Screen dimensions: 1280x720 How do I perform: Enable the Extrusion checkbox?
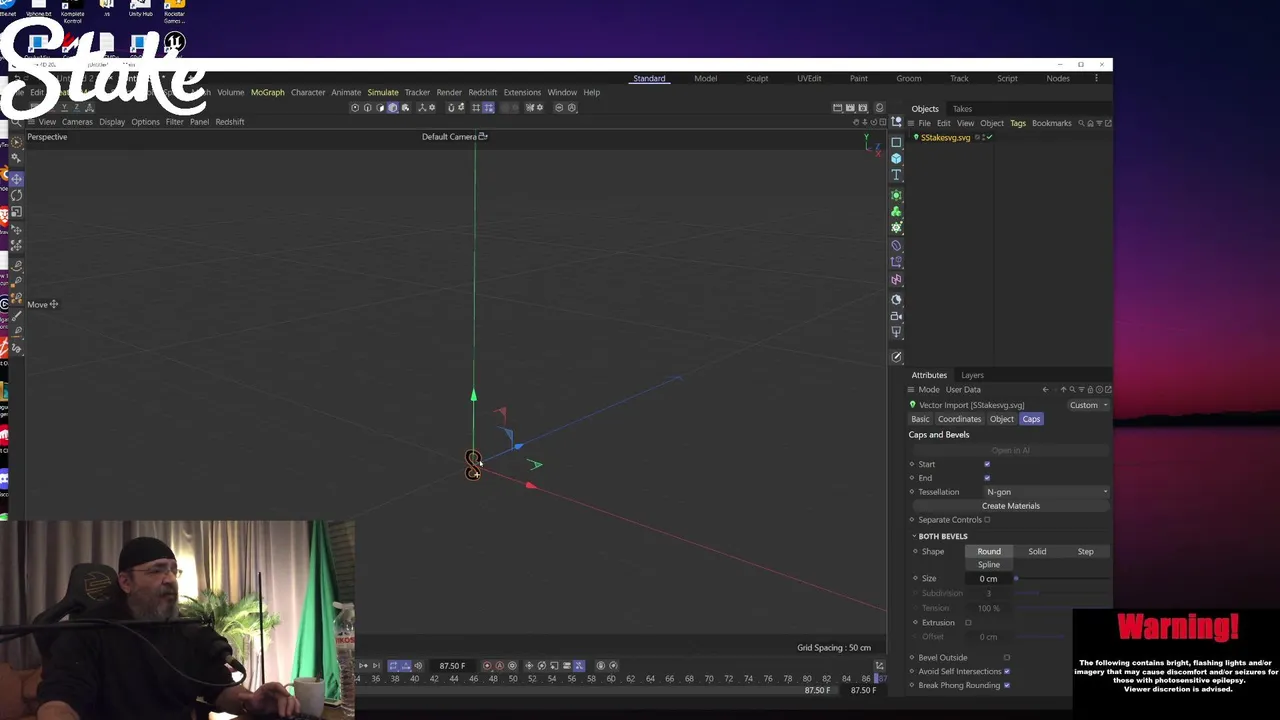click(x=968, y=623)
